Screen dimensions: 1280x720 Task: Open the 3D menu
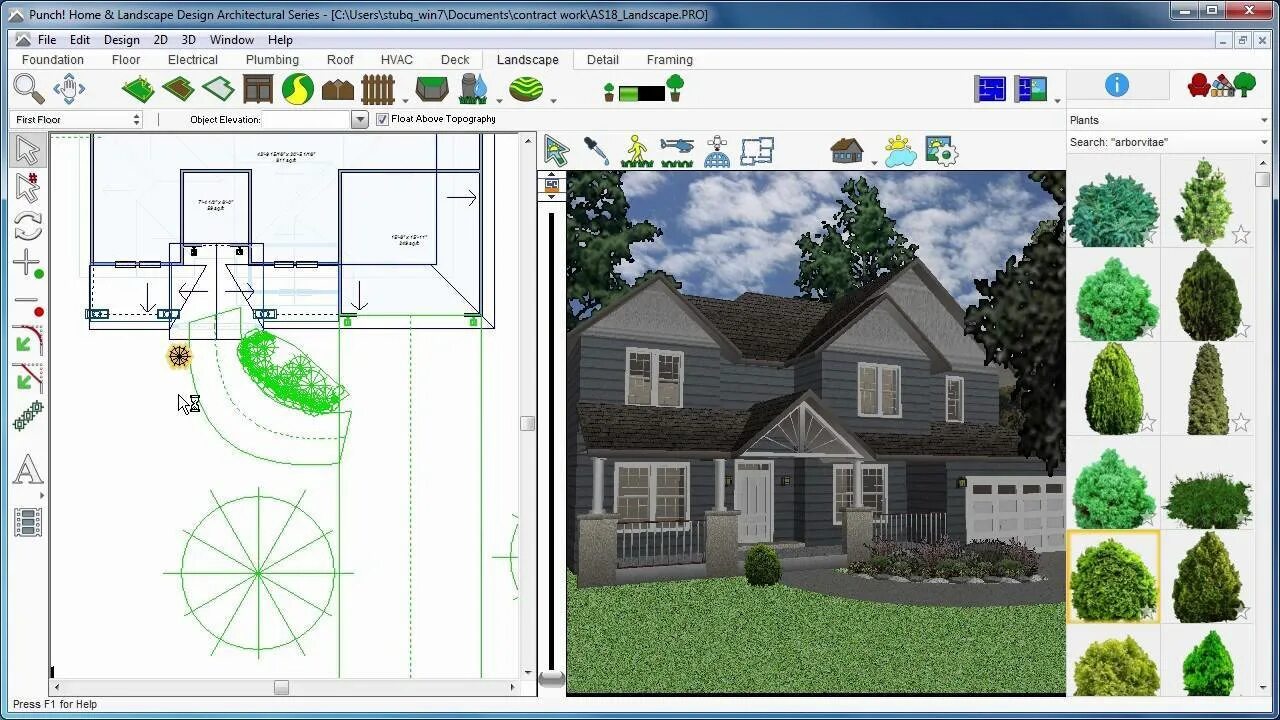(x=188, y=40)
